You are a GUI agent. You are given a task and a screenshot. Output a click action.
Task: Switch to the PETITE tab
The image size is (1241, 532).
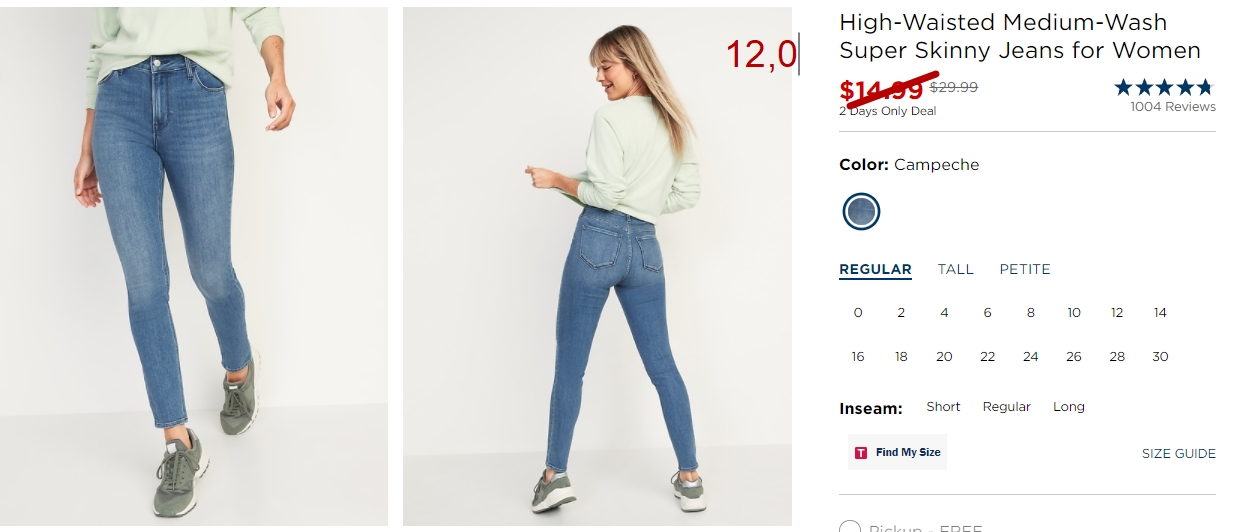[x=1025, y=269]
